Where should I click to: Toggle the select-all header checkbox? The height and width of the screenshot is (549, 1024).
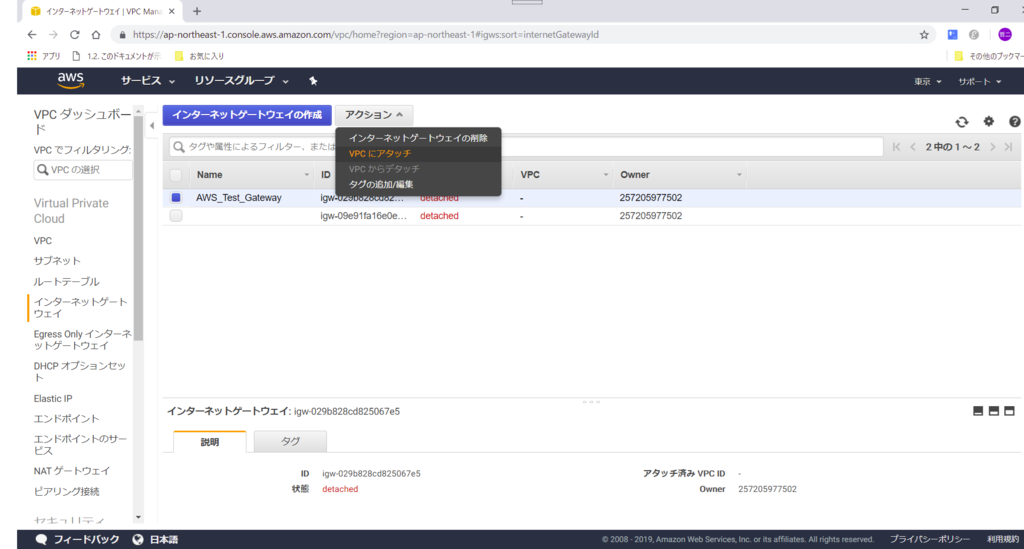coord(176,175)
